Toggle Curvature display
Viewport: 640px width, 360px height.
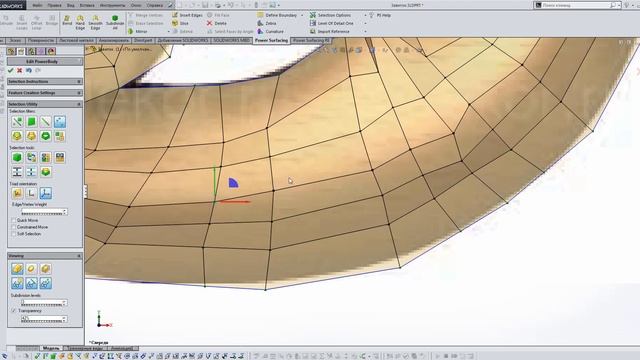coord(270,31)
